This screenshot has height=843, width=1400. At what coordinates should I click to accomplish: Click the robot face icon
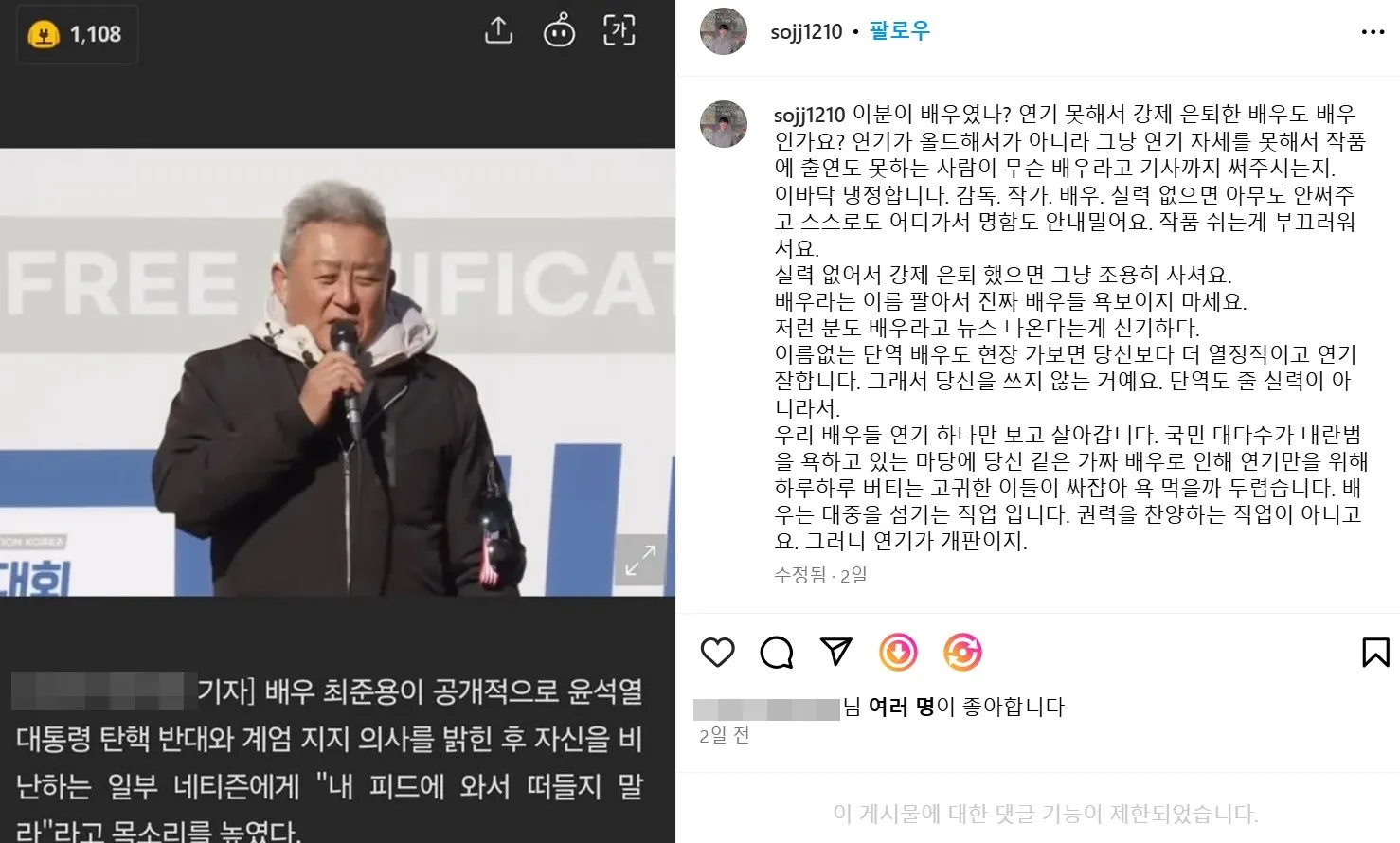[559, 31]
